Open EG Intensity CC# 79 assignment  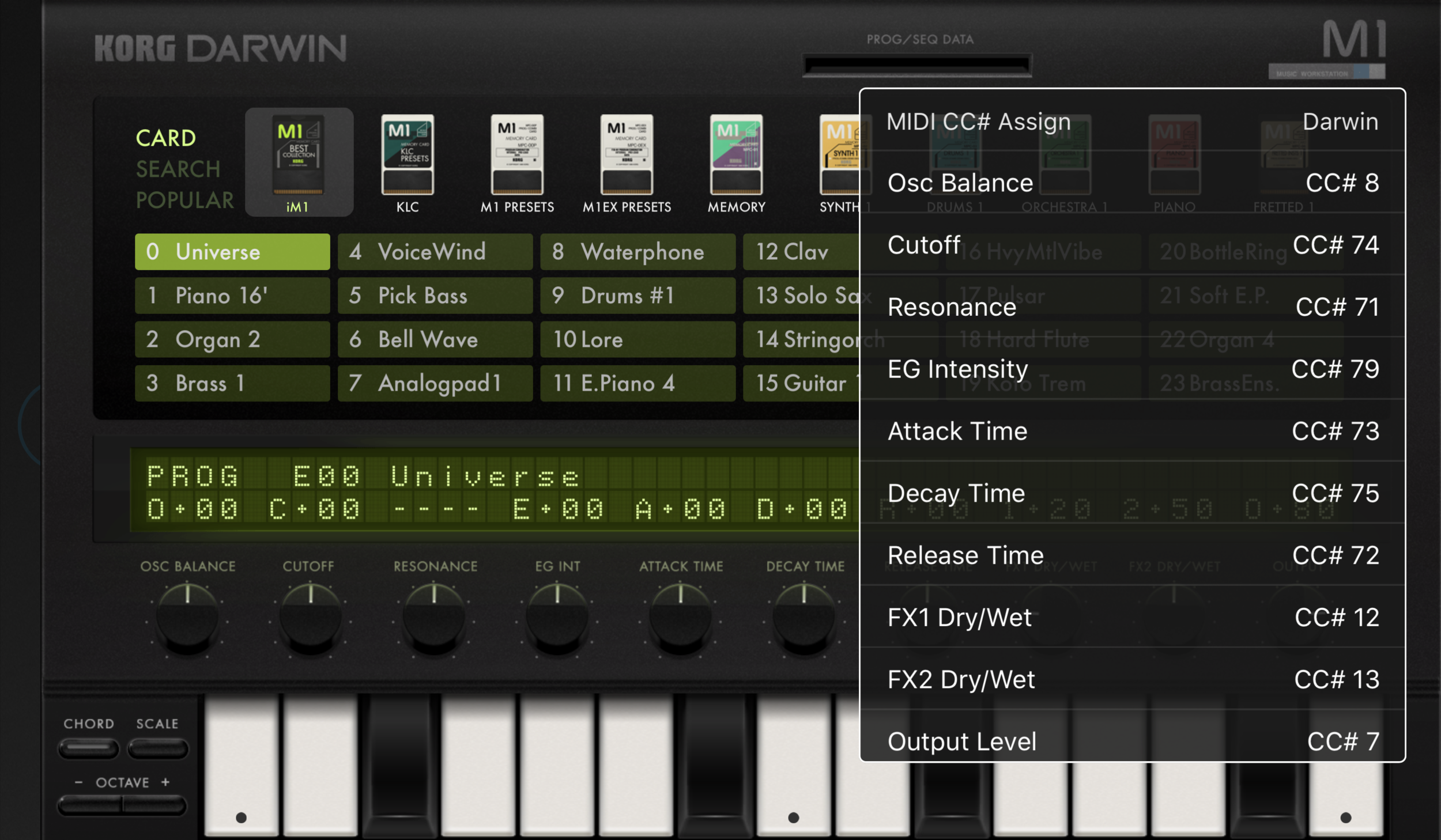1133,369
